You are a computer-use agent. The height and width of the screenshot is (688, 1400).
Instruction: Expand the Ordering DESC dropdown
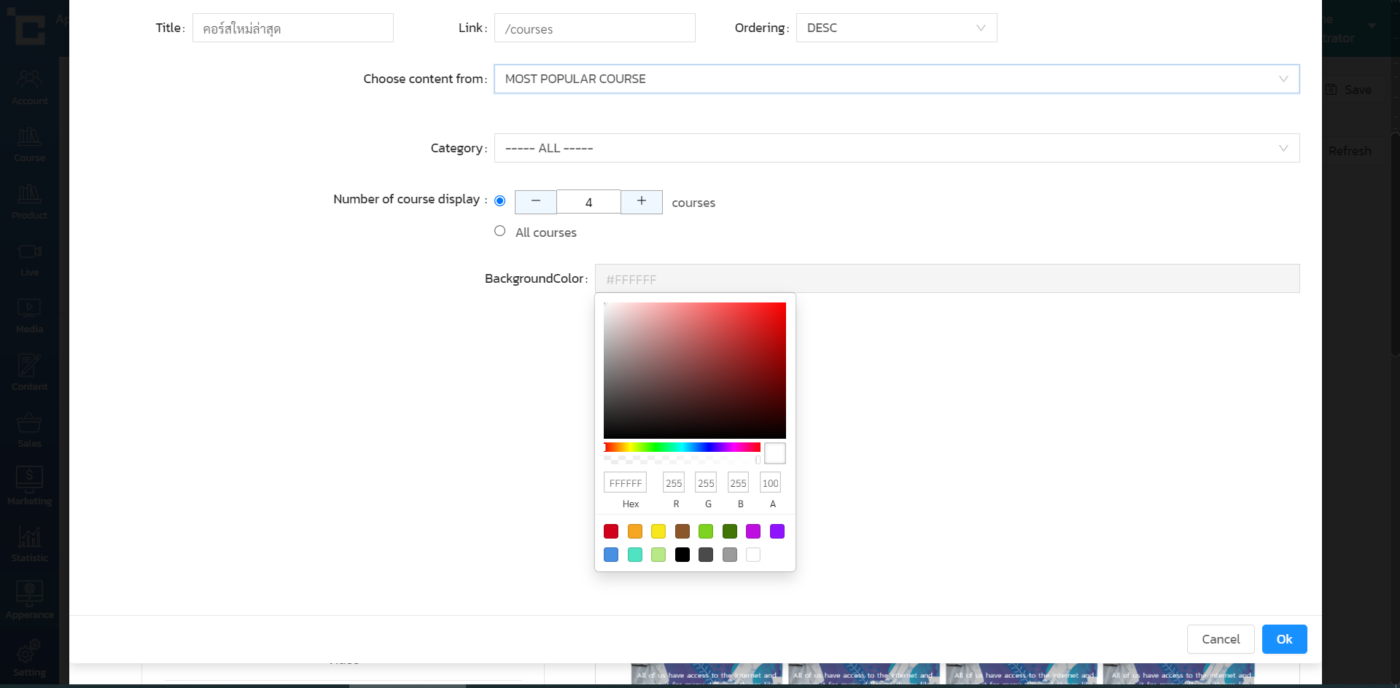896,28
